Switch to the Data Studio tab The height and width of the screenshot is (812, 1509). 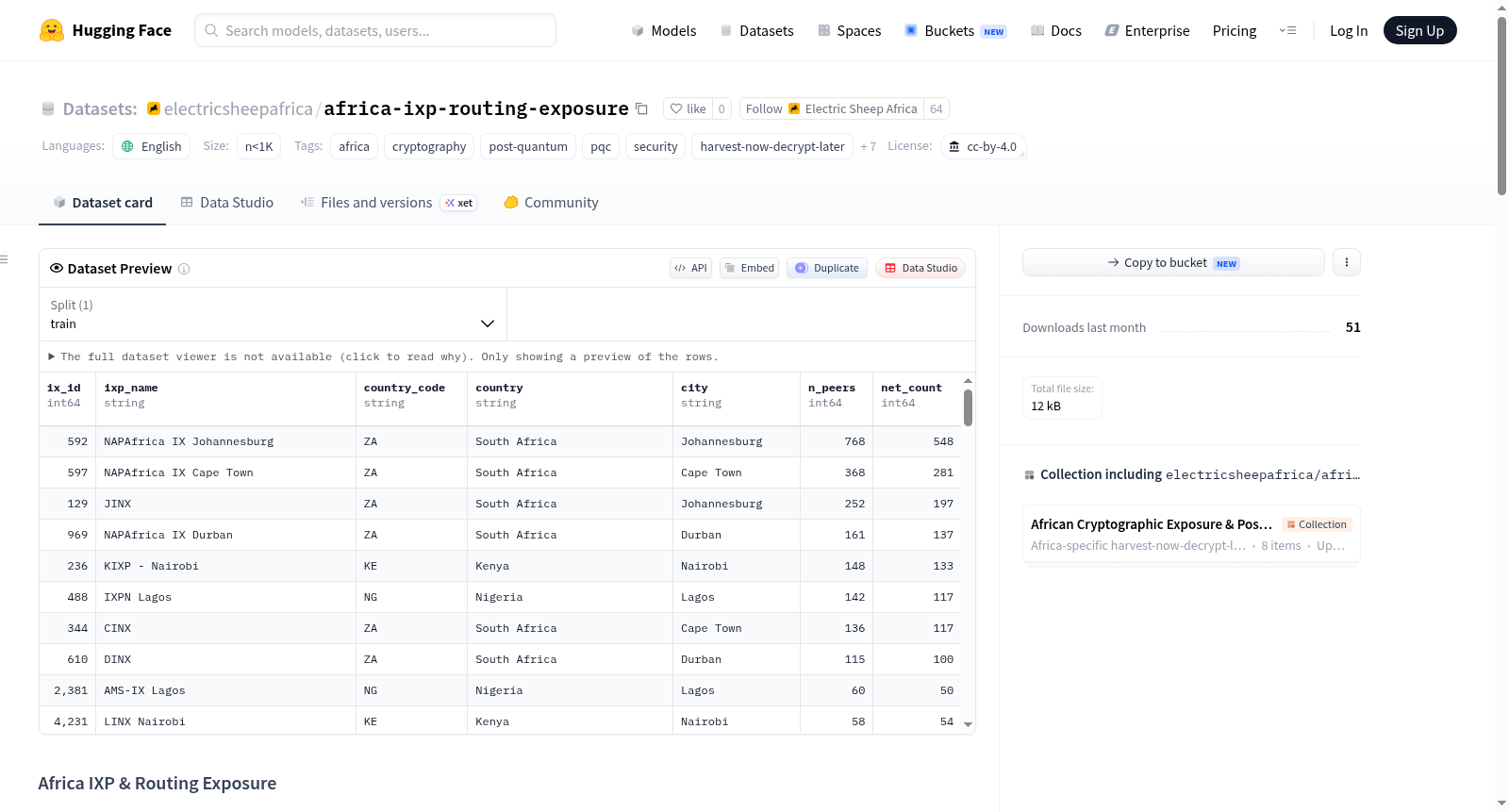pyautogui.click(x=227, y=202)
